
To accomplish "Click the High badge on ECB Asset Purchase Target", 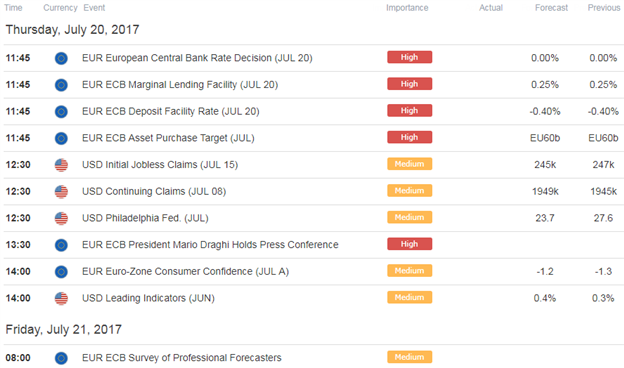I will click(410, 137).
